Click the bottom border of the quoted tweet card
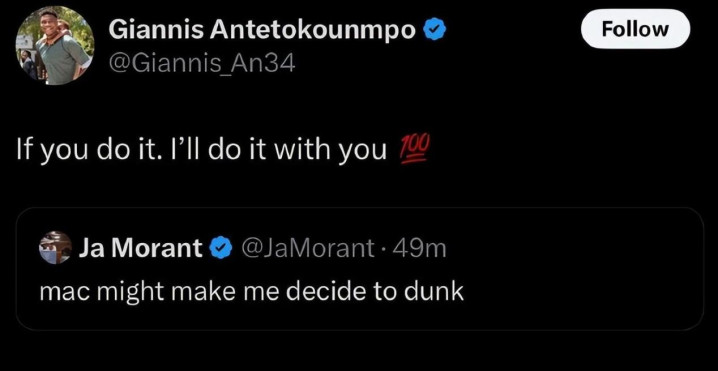Image resolution: width=718 pixels, height=371 pixels. [x=359, y=330]
